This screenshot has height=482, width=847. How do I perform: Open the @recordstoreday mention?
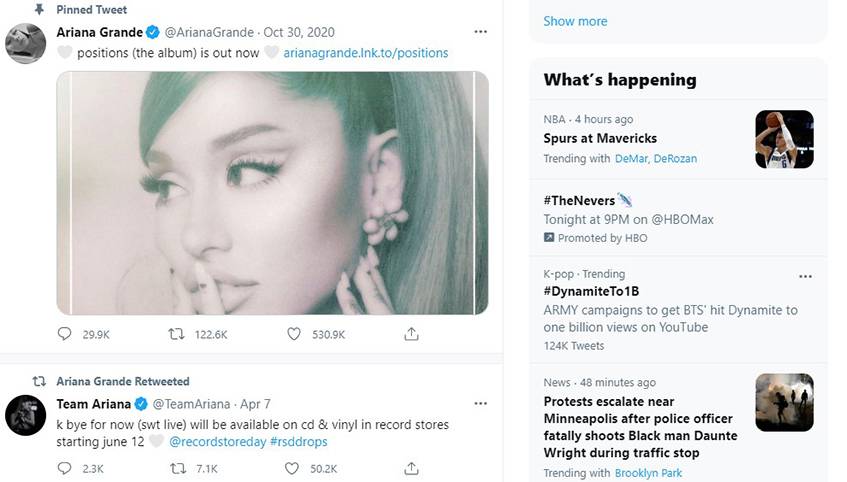[217, 441]
